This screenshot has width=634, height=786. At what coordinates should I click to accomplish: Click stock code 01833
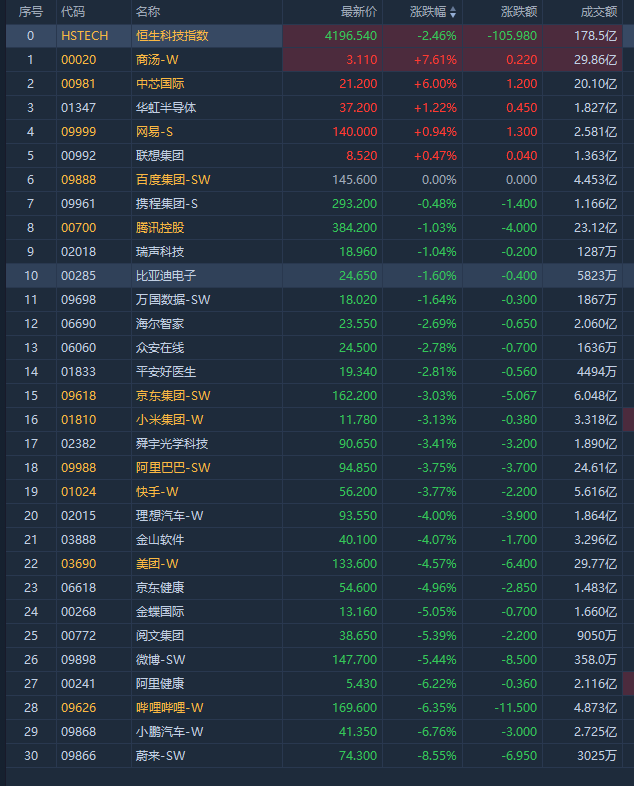point(78,372)
